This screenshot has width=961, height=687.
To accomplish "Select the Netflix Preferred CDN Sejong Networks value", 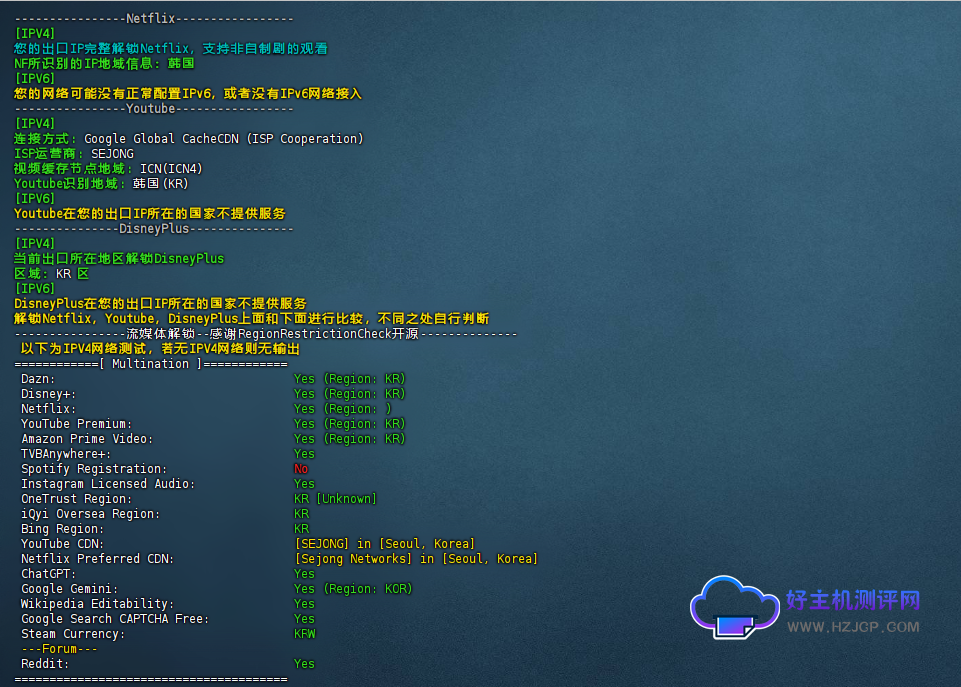I will (415, 559).
